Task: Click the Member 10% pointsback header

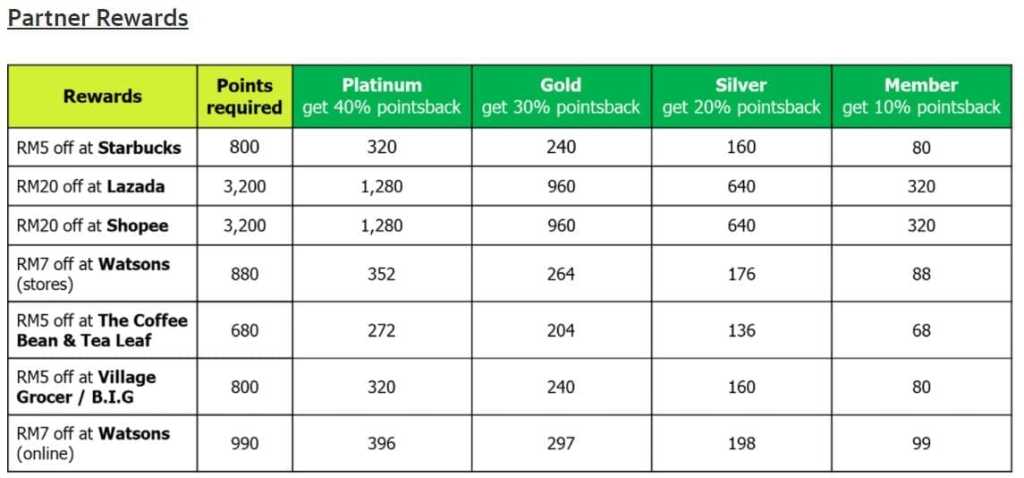Action: pos(921,97)
